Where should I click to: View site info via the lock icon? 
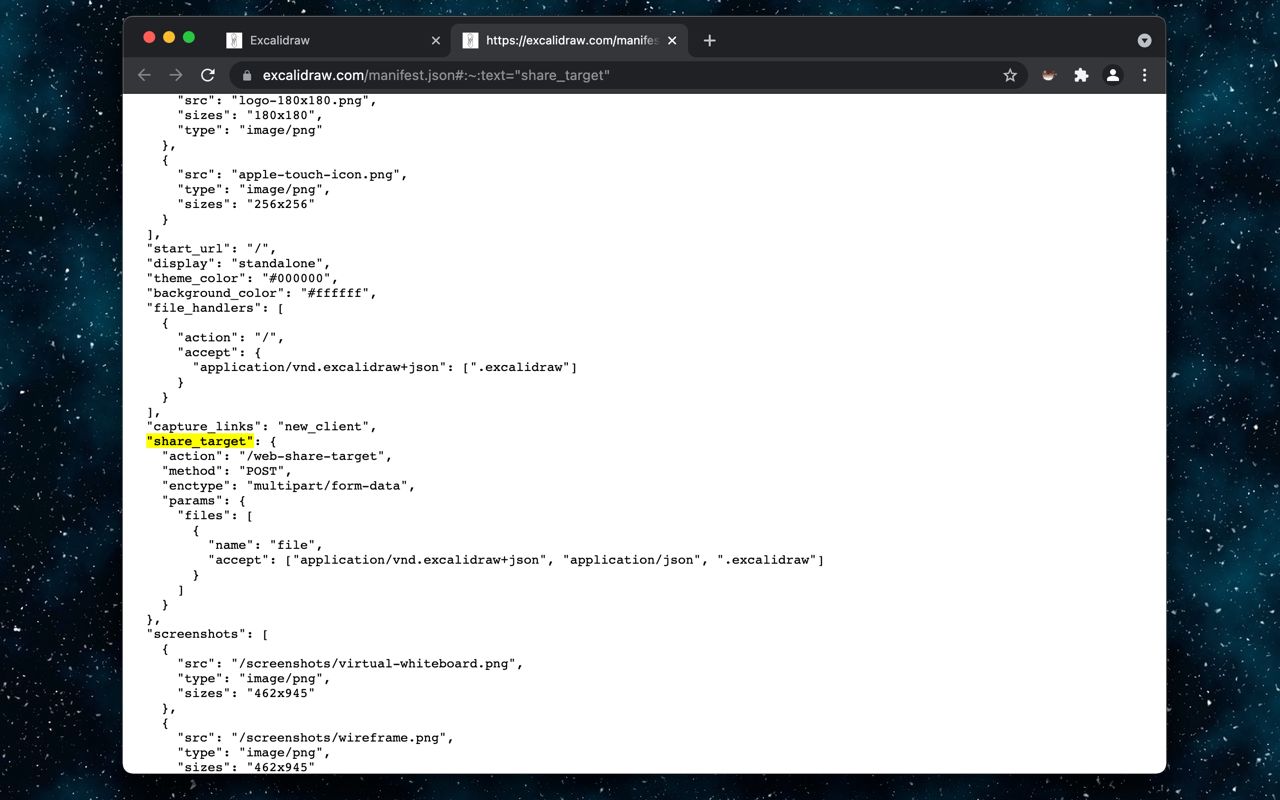point(247,75)
